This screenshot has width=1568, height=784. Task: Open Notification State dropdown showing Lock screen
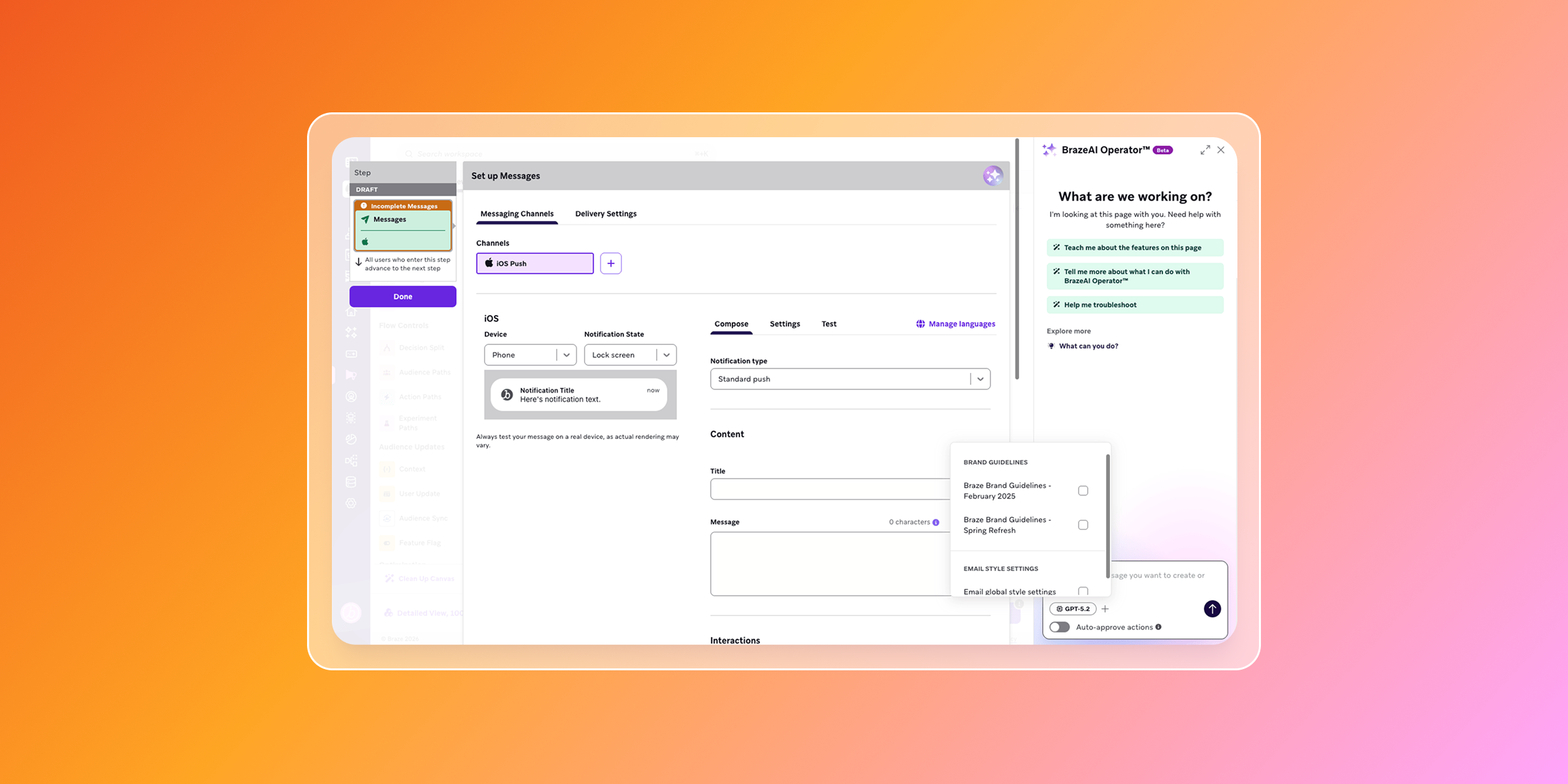[630, 355]
